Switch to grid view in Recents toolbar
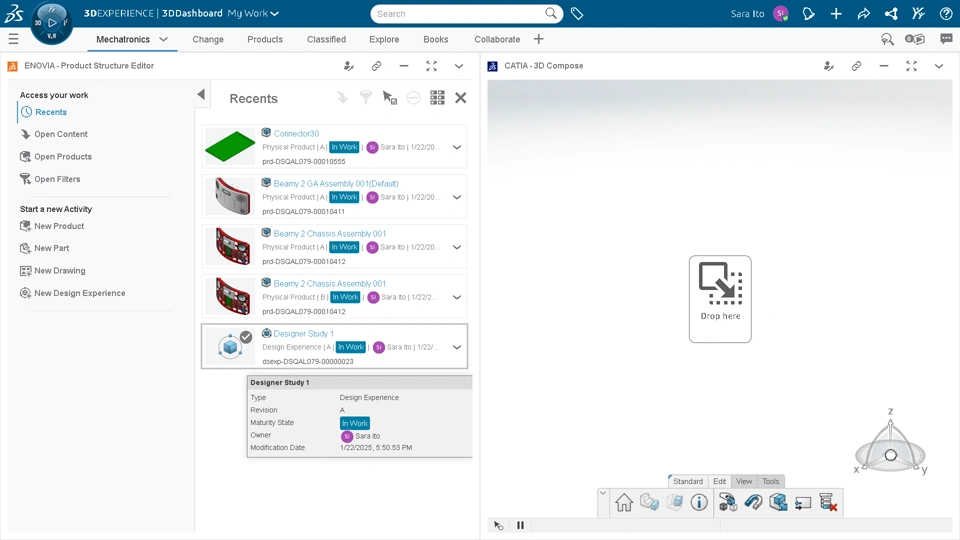The width and height of the screenshot is (960, 540). (437, 97)
